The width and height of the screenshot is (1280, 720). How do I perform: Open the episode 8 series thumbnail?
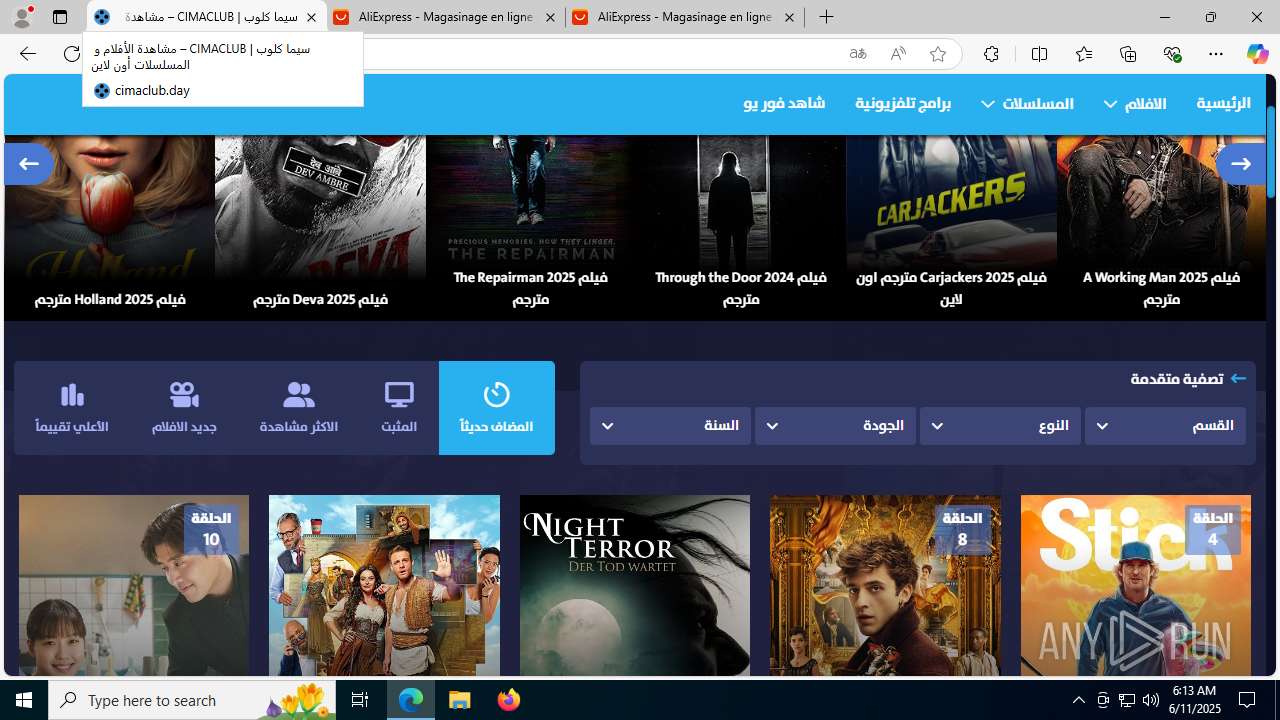tap(885, 585)
